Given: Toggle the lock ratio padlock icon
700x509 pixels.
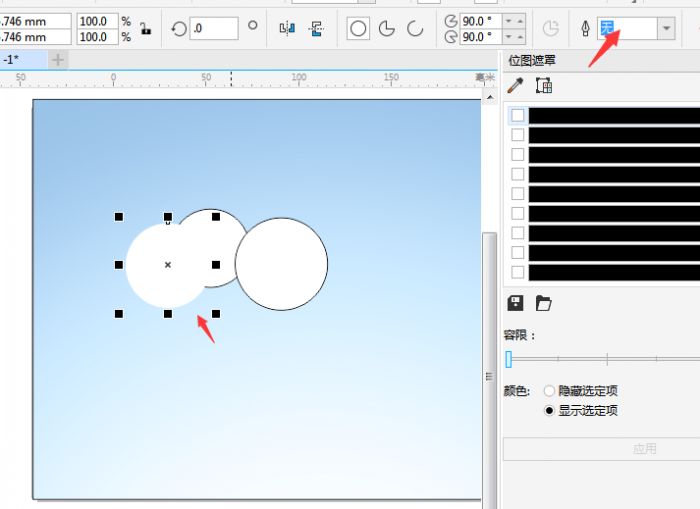Looking at the screenshot, I should point(146,29).
